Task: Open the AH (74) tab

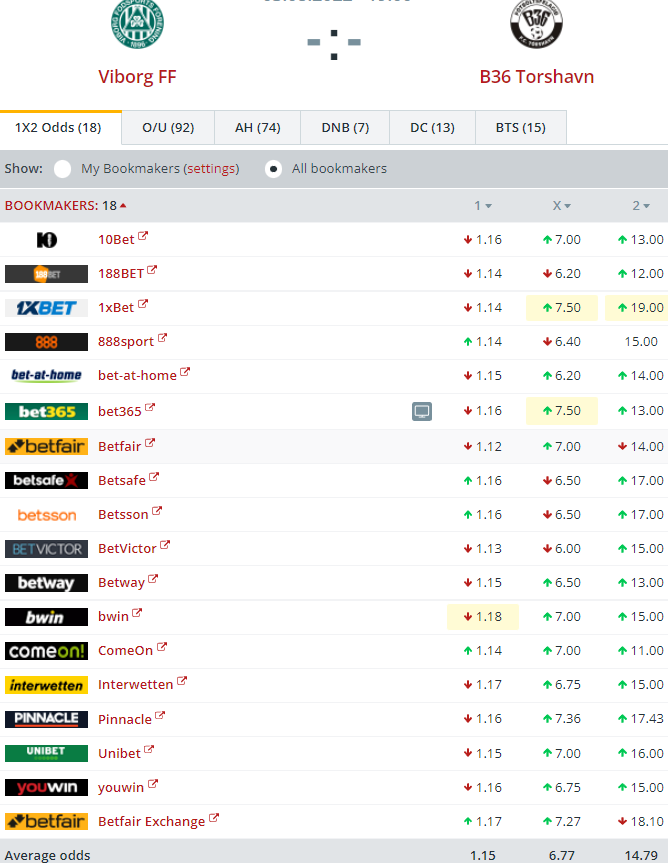Action: pyautogui.click(x=257, y=128)
